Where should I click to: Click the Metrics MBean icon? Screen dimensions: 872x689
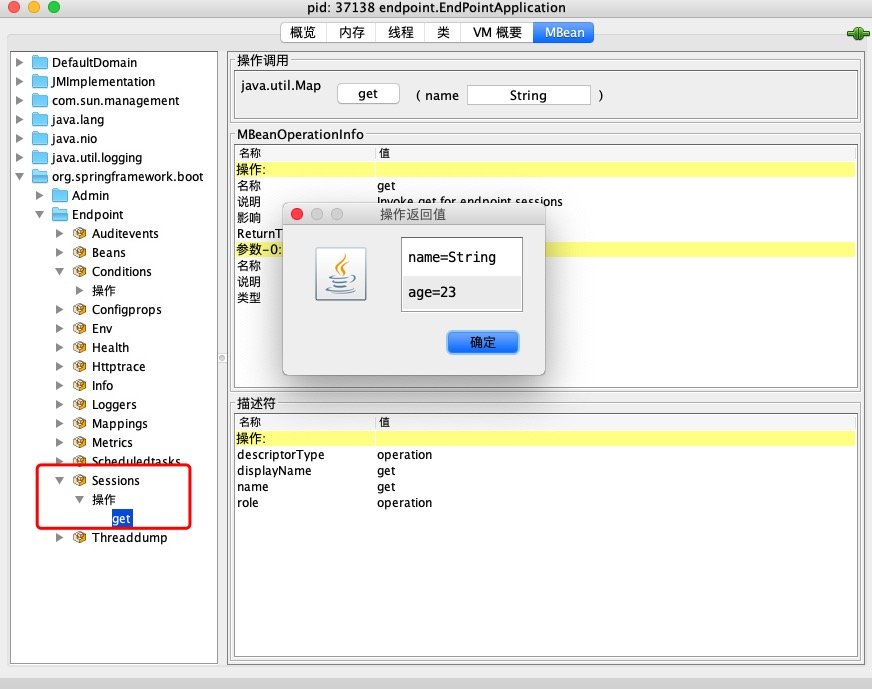point(80,442)
